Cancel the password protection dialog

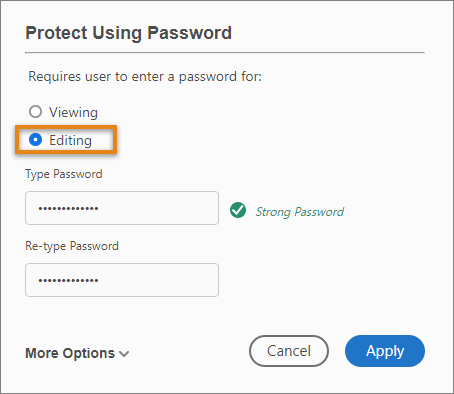click(289, 351)
